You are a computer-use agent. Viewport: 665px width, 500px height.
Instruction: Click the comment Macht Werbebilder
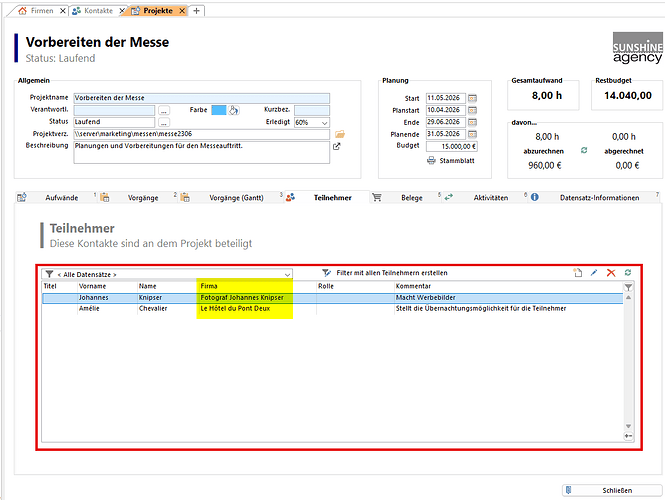pyautogui.click(x=425, y=298)
